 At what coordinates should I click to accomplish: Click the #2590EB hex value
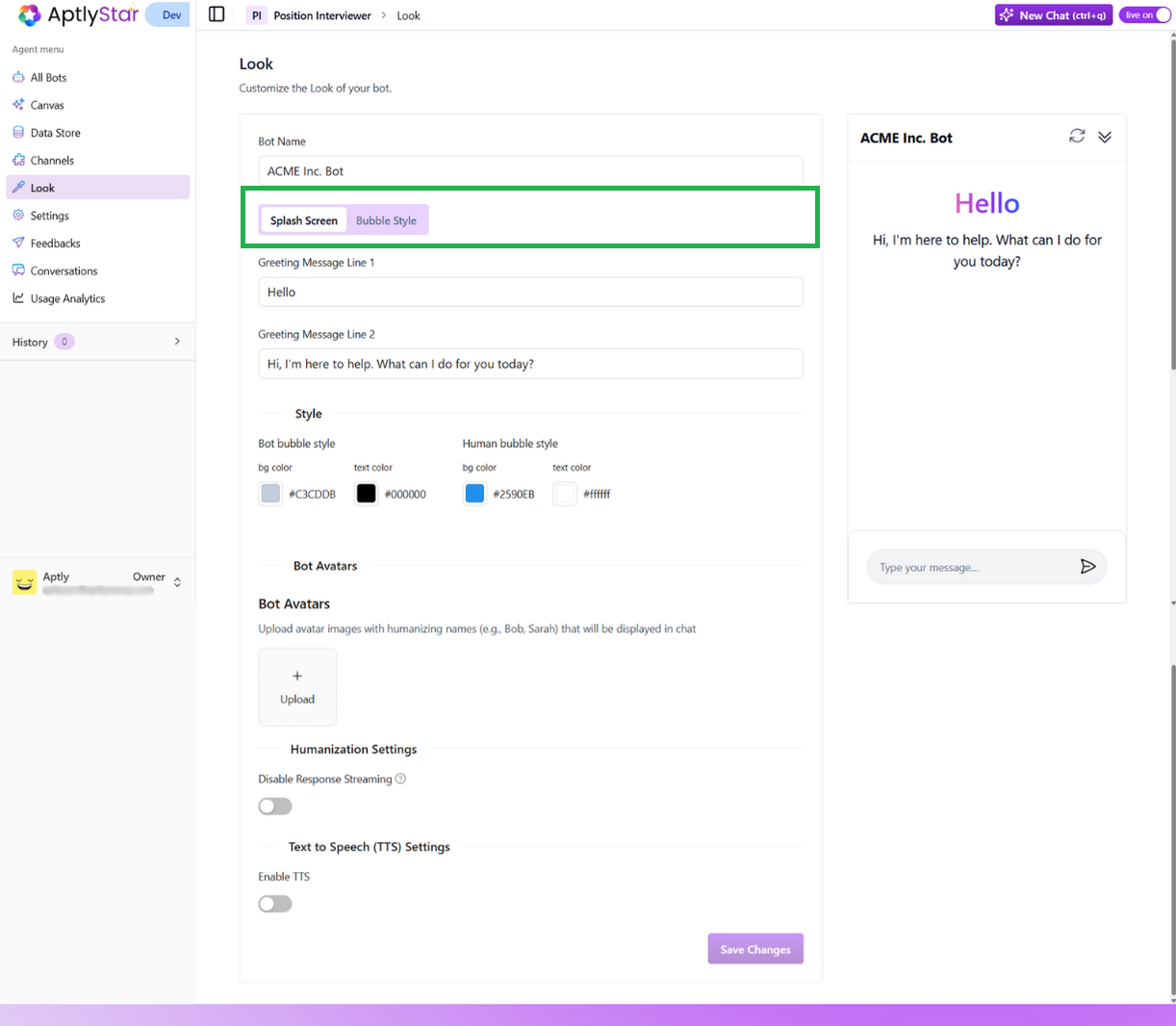click(x=514, y=495)
